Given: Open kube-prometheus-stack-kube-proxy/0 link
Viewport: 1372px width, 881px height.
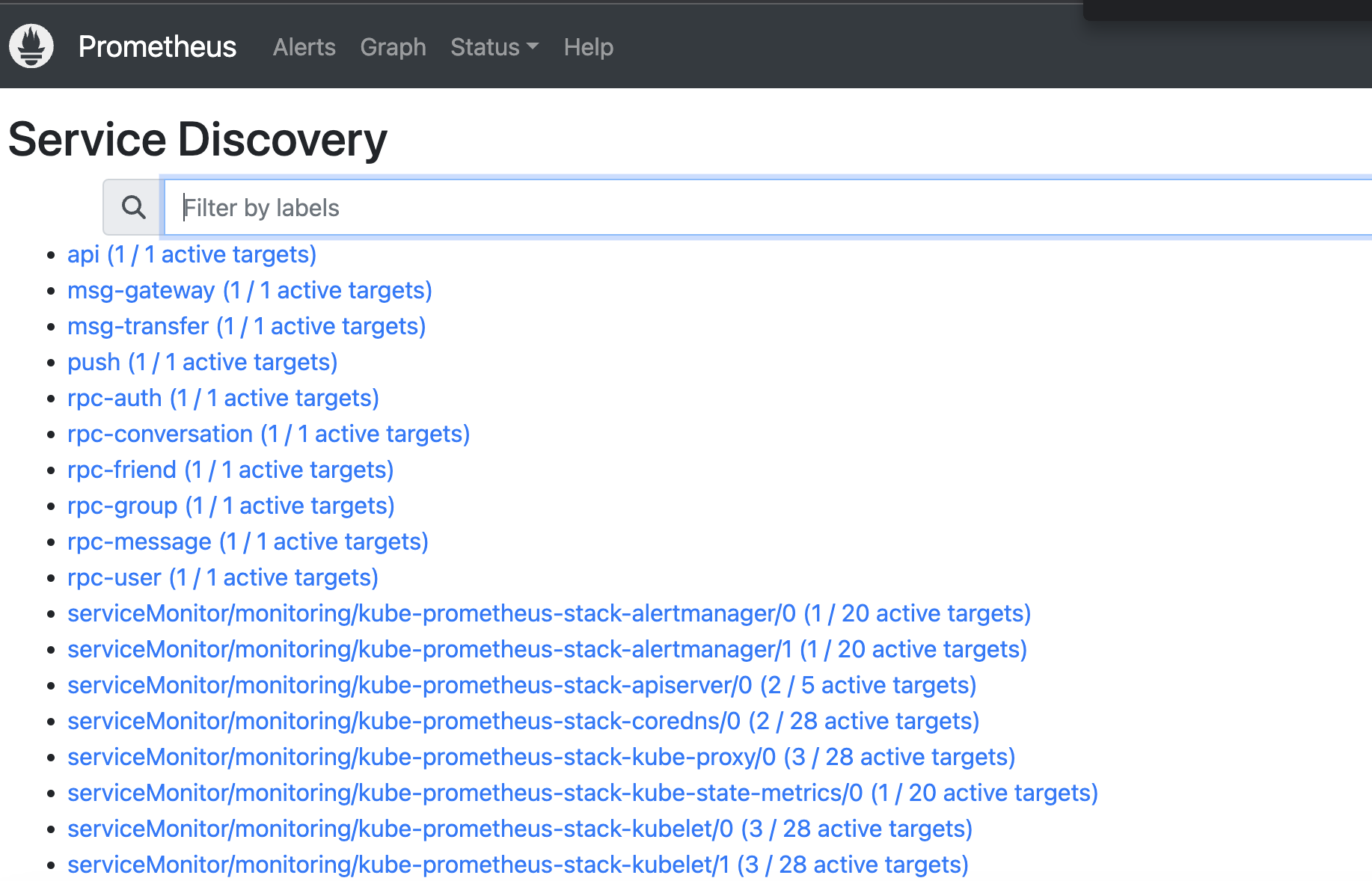Looking at the screenshot, I should coord(542,757).
